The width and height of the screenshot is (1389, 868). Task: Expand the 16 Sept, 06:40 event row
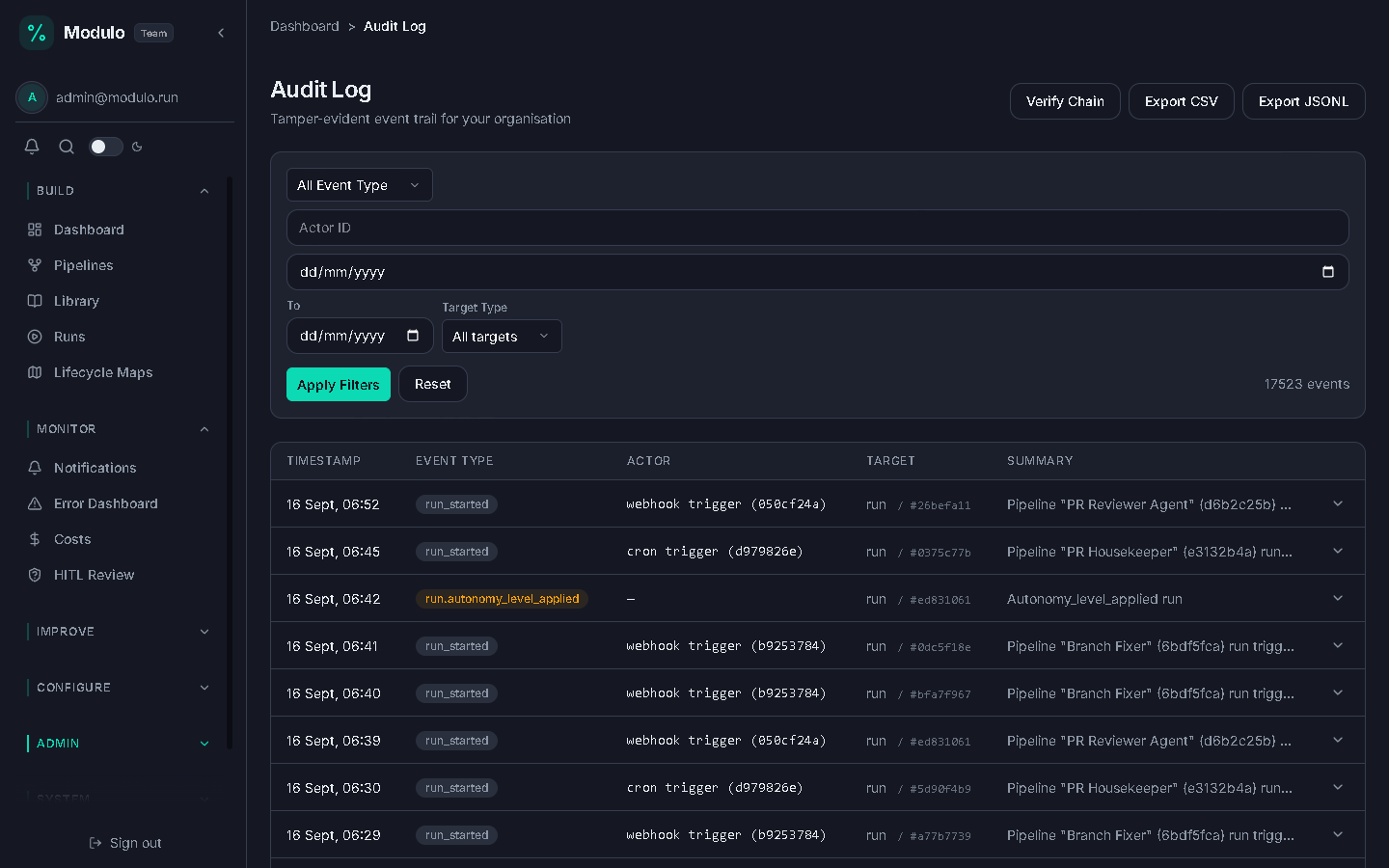click(x=1338, y=692)
